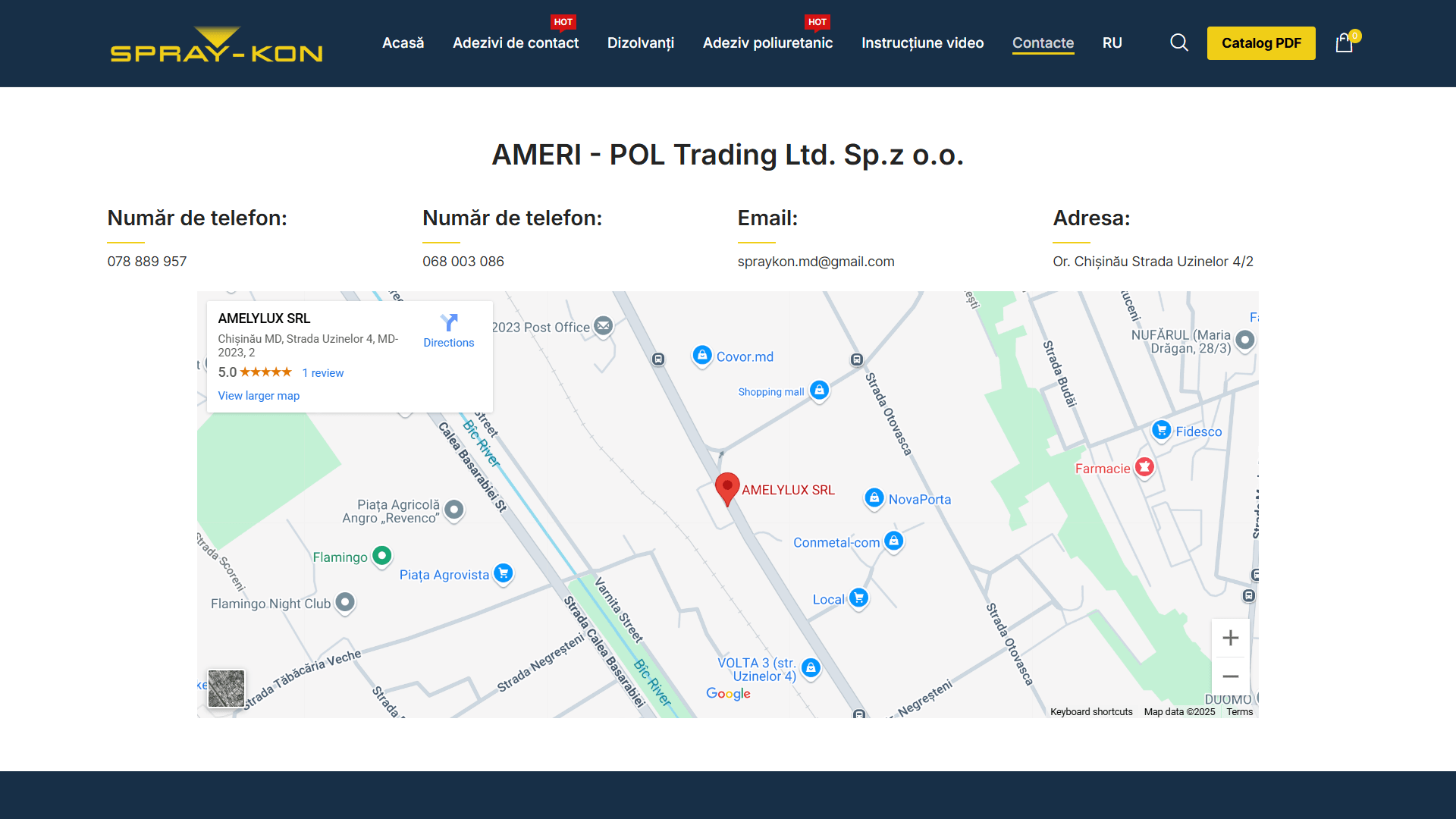The image size is (1456, 819).
Task: Open the site search magnifier icon
Action: point(1179,42)
